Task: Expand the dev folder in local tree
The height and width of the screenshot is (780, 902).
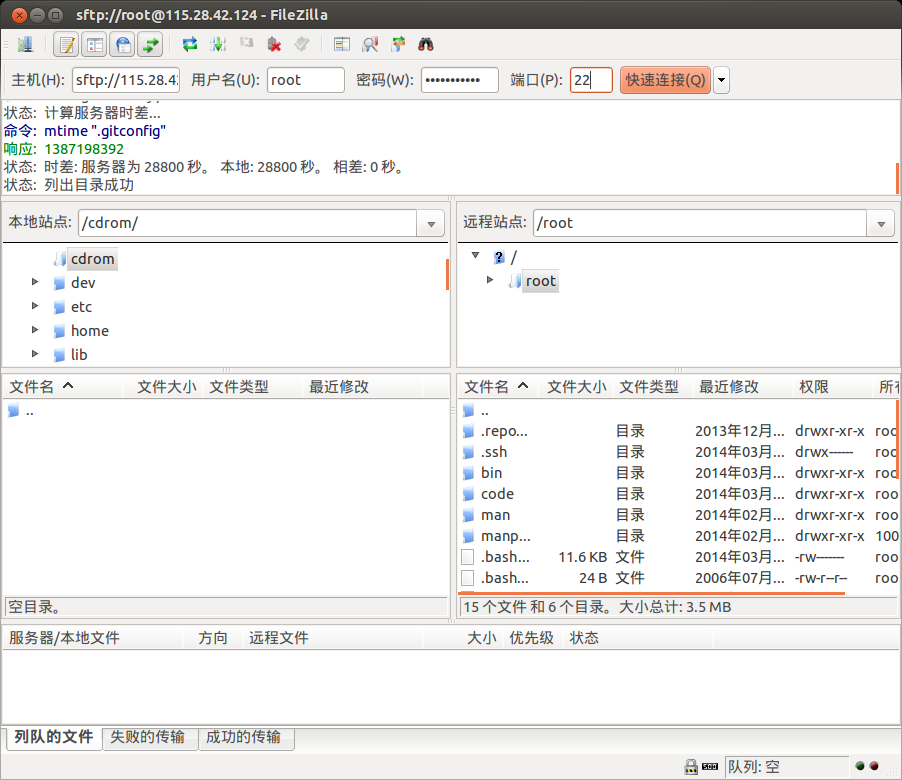Action: 35,282
